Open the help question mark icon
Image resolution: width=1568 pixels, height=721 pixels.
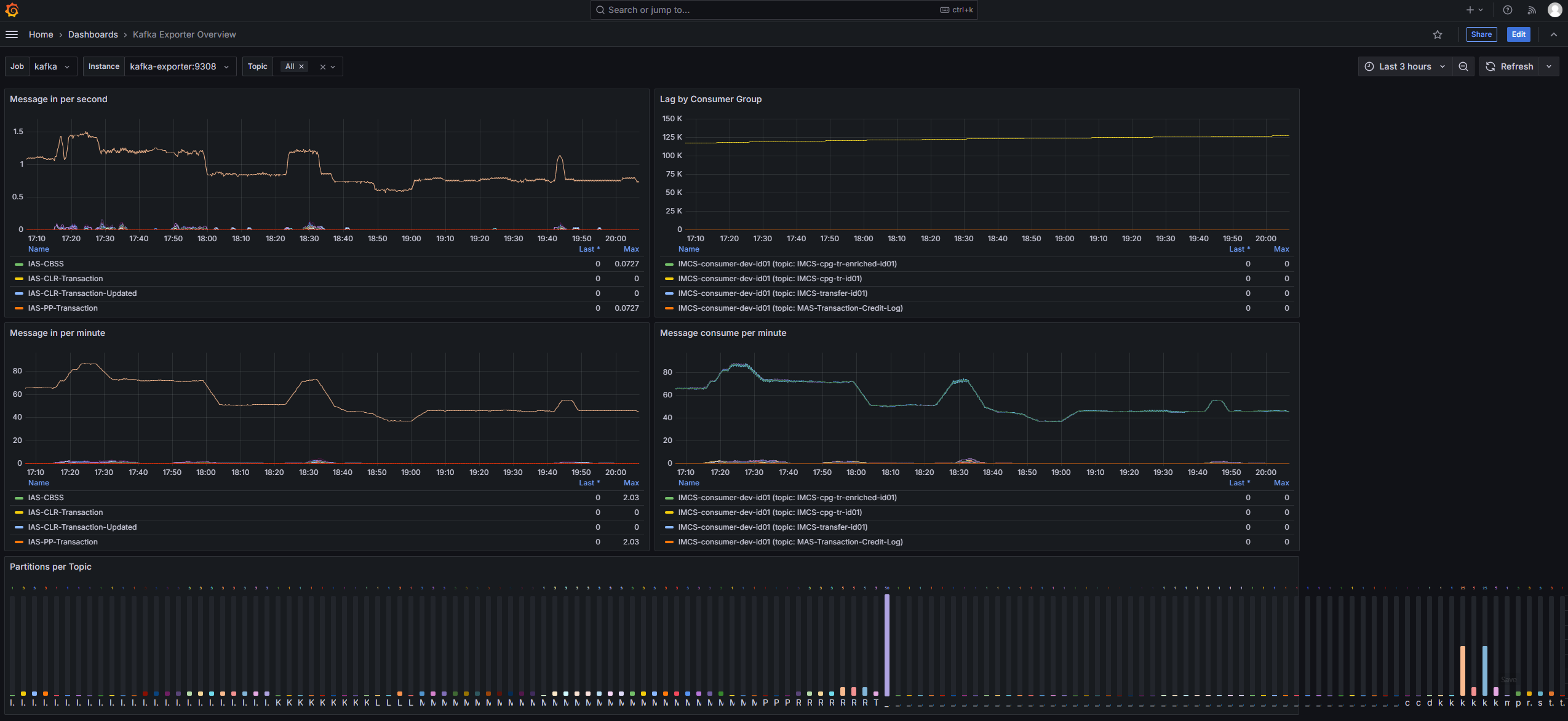pyautogui.click(x=1508, y=10)
